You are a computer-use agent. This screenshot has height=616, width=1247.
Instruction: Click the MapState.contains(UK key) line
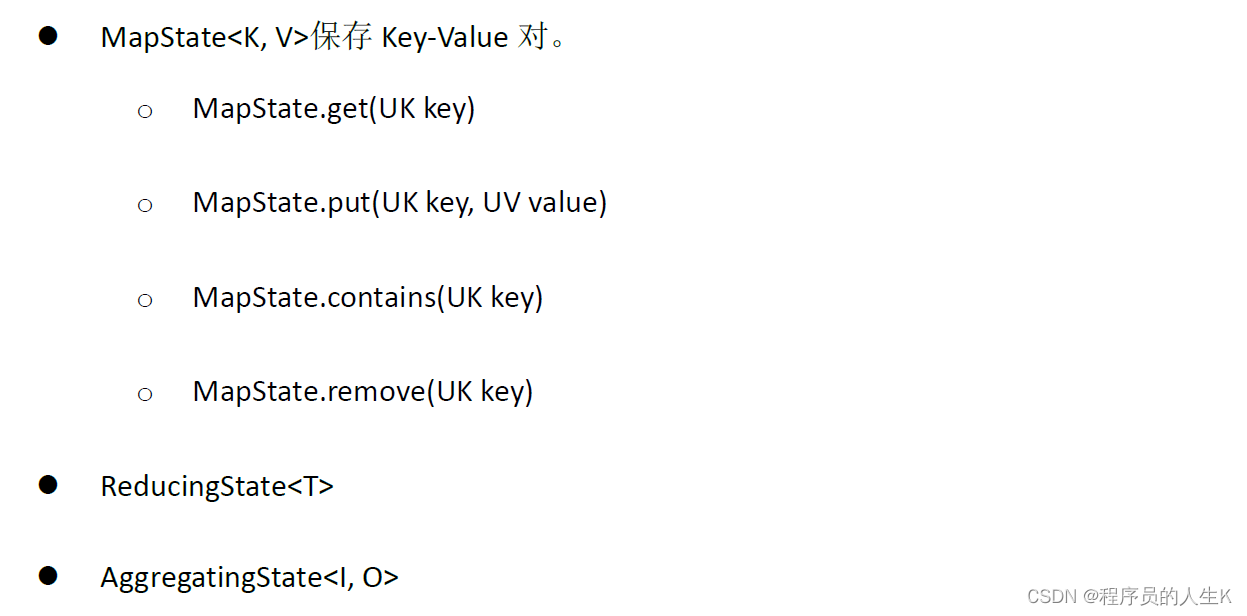pyautogui.click(x=367, y=297)
